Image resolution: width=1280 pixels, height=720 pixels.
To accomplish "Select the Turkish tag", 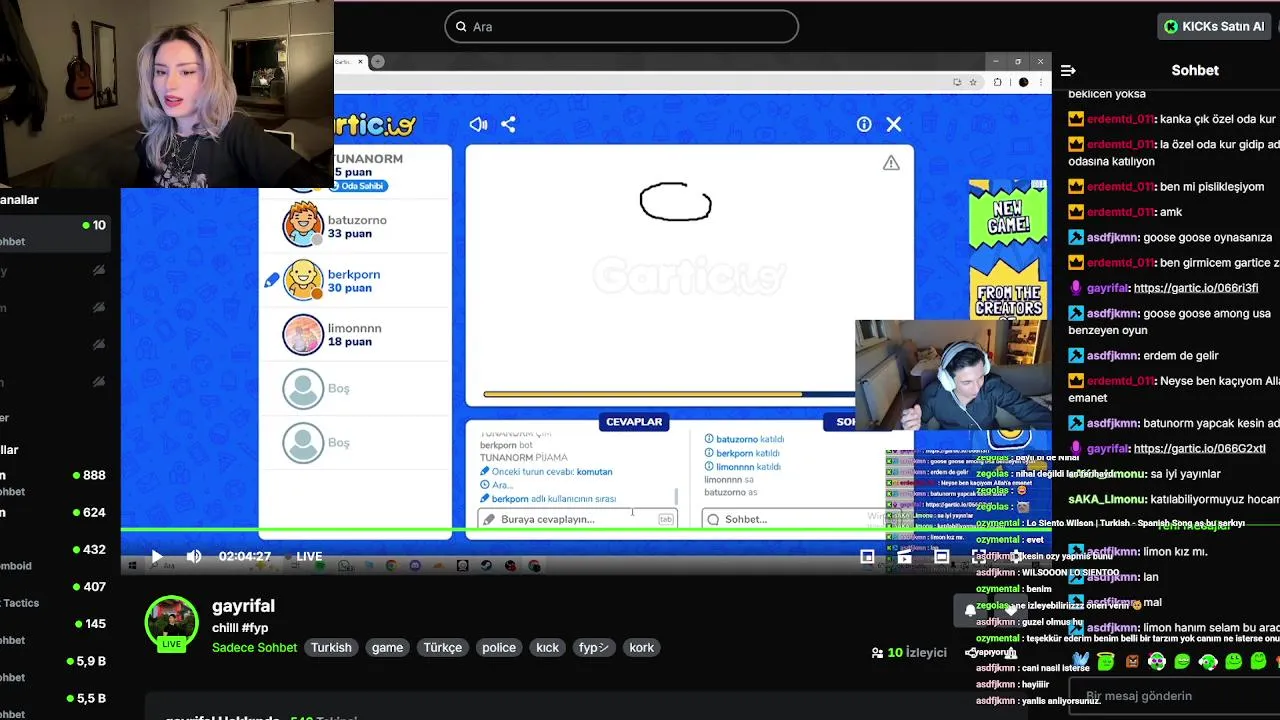I will coord(331,647).
